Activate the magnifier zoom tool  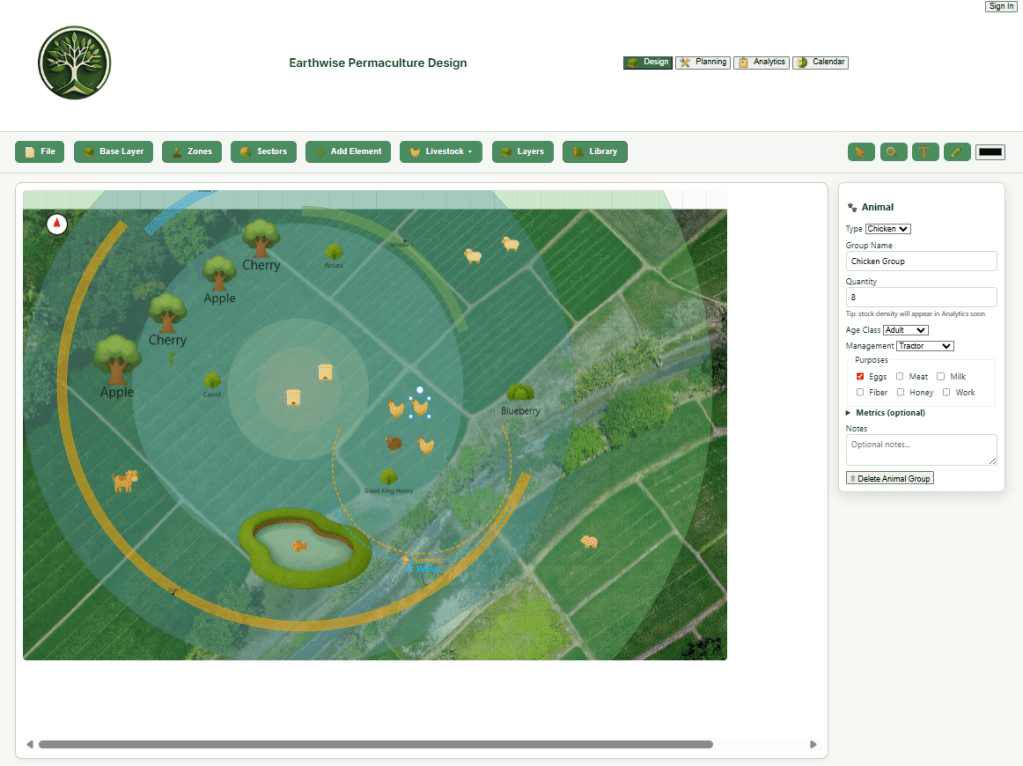click(893, 152)
